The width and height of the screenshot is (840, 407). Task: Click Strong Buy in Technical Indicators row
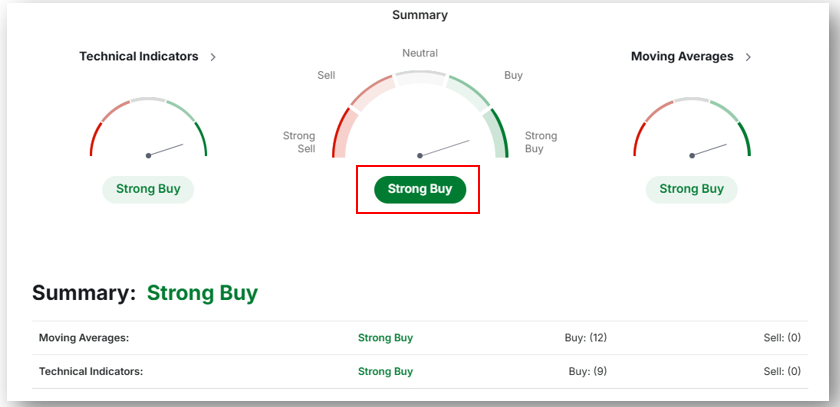(386, 371)
